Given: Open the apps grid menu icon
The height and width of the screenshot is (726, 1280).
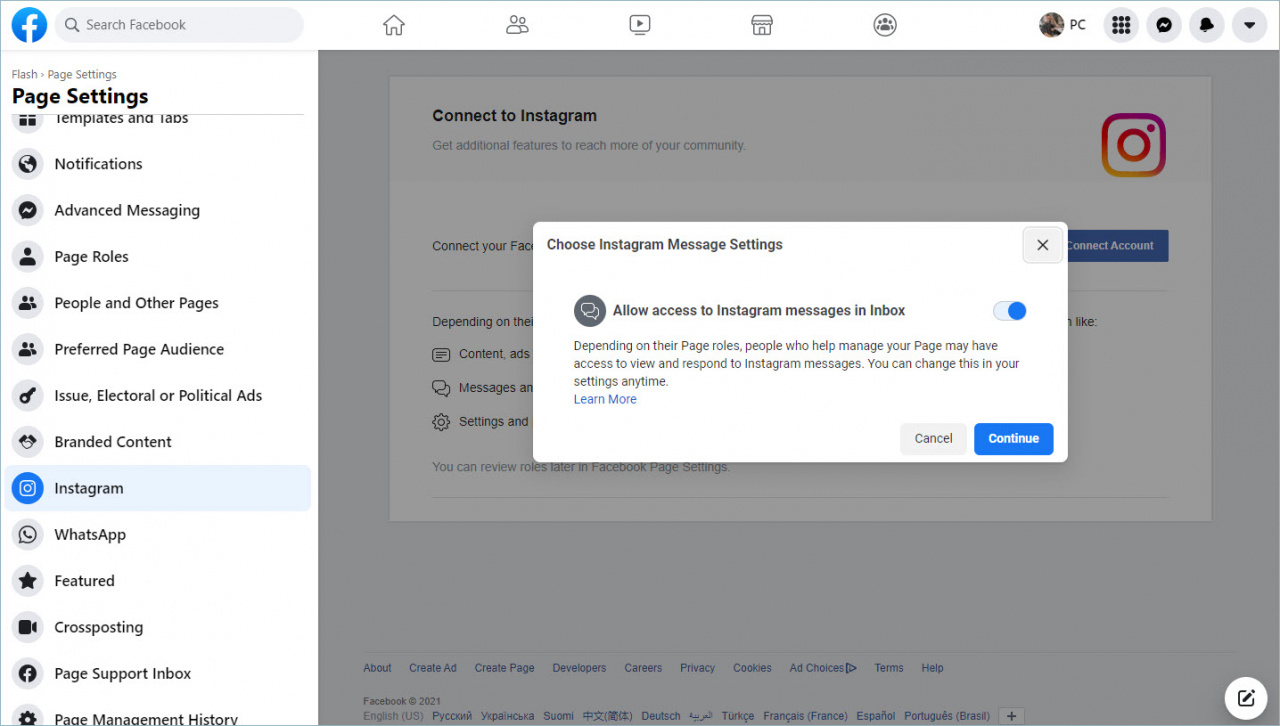Looking at the screenshot, I should 1121,25.
